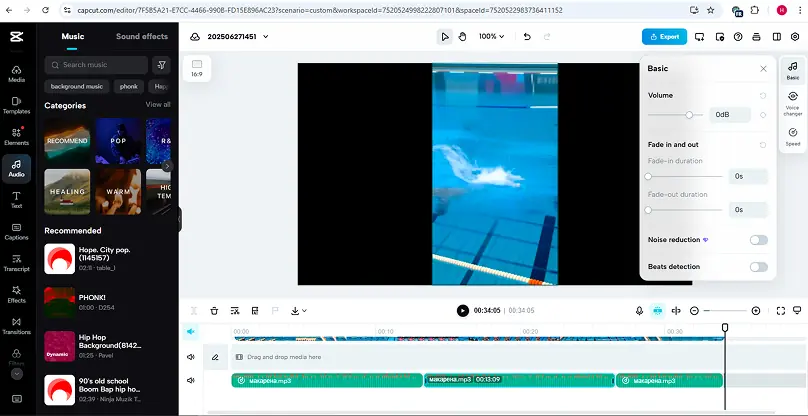Image resolution: width=808 pixels, height=416 pixels.
Task: Mute the main video track
Action: [x=191, y=331]
